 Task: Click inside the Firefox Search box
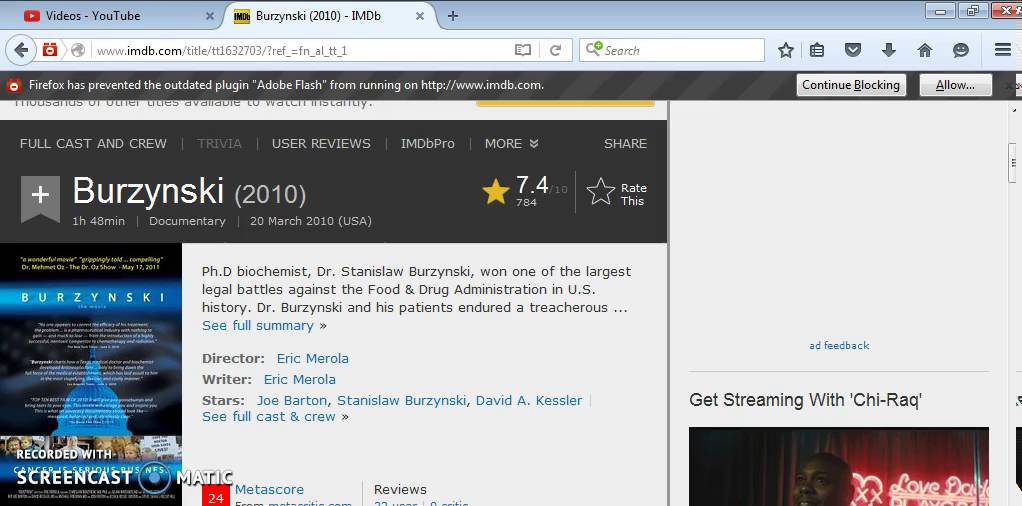680,50
